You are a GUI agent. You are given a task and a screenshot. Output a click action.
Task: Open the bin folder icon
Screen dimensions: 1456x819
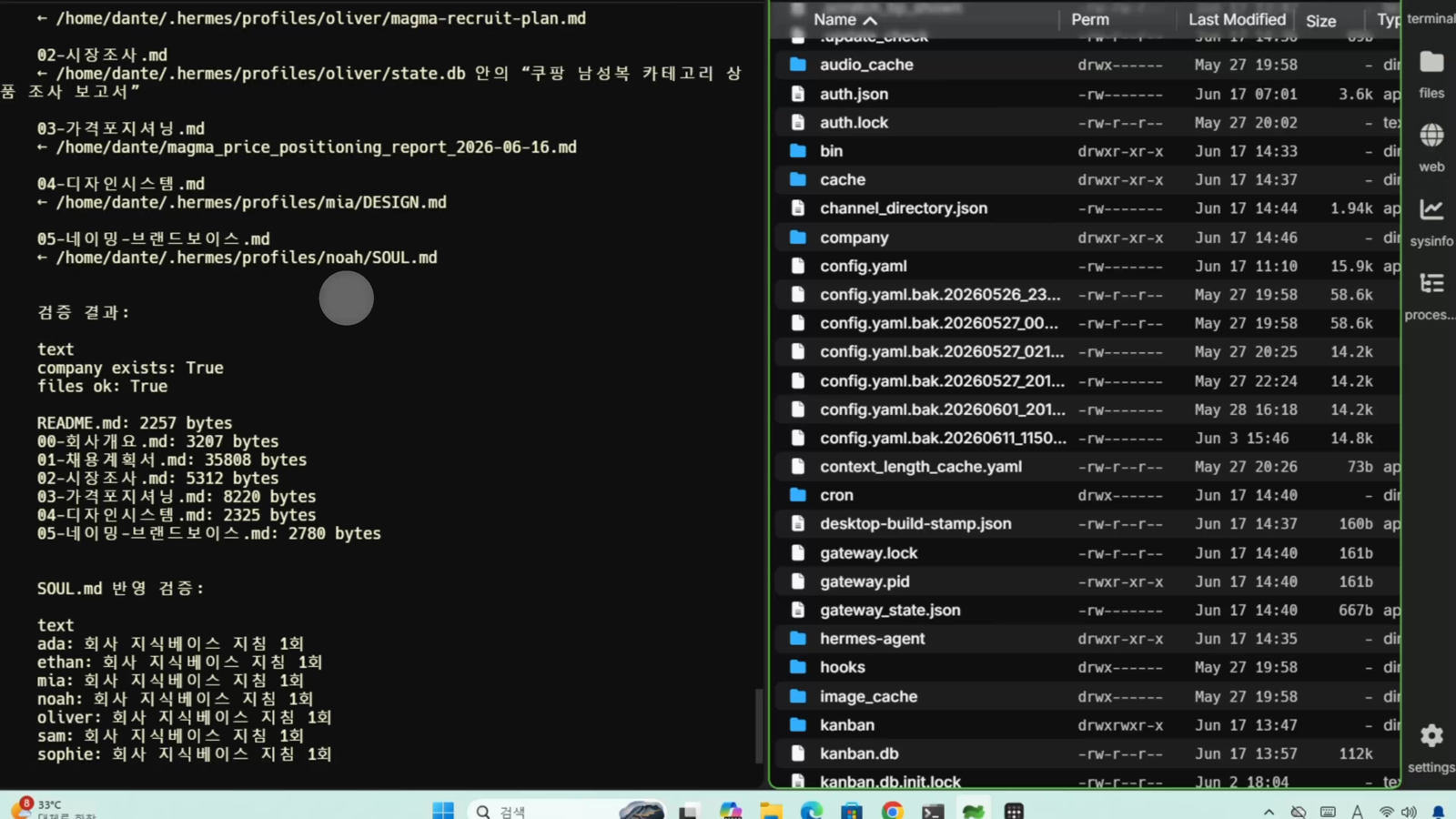798,151
